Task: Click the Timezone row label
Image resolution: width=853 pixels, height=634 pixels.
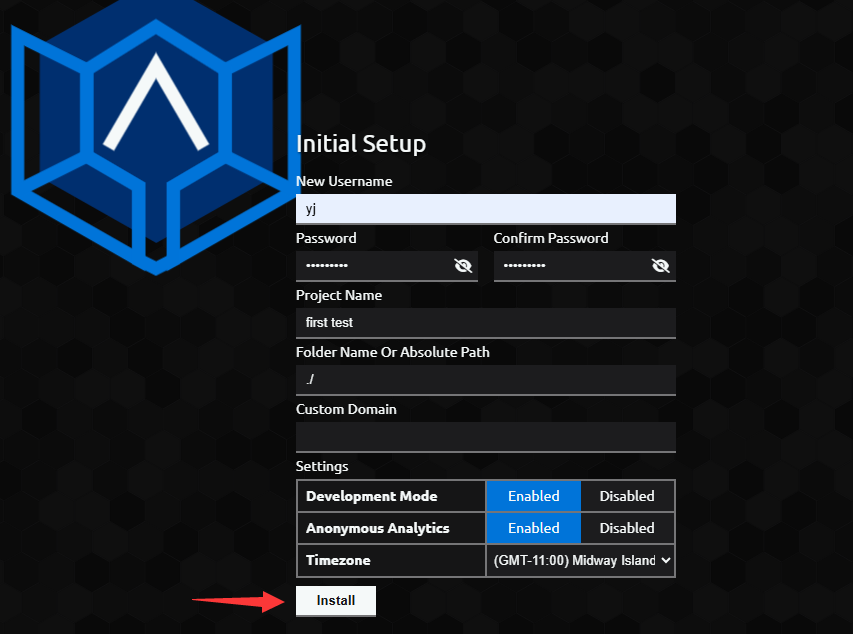Action: click(338, 560)
